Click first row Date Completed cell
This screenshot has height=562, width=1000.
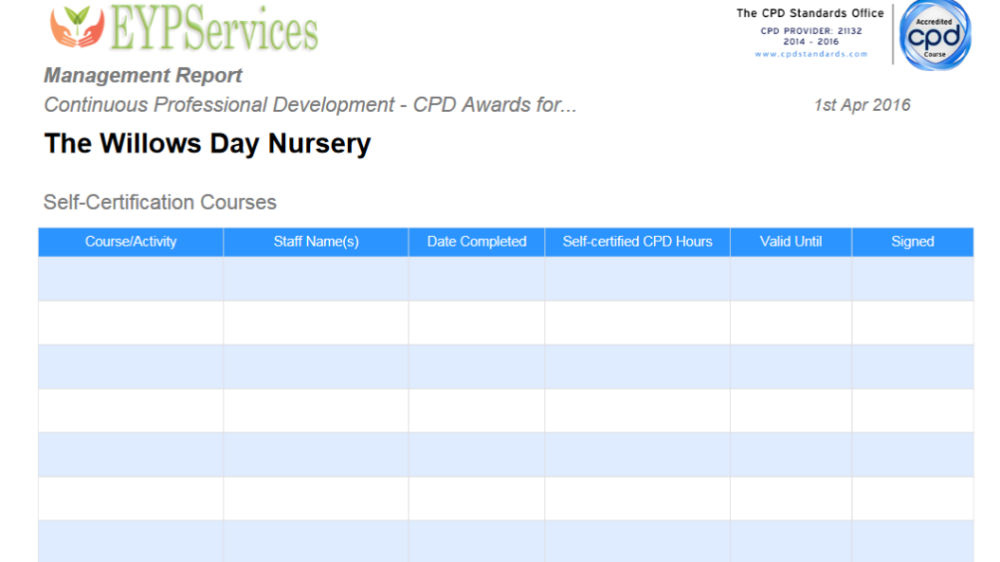pos(476,279)
